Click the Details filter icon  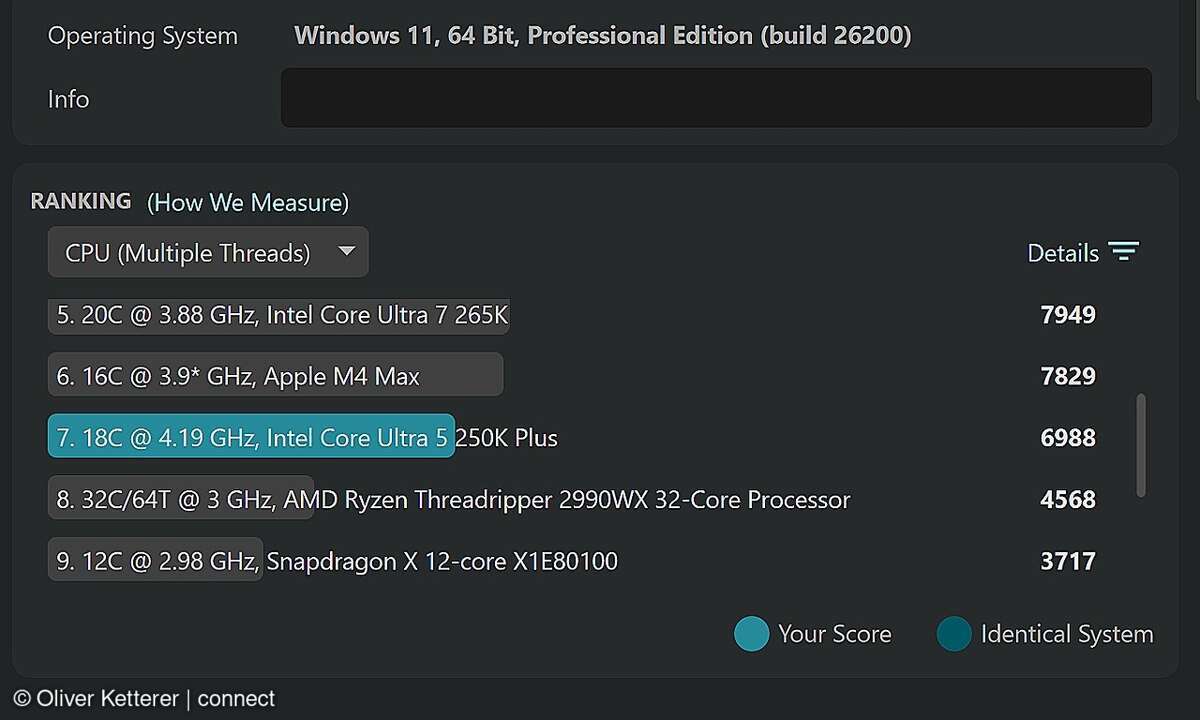point(1124,252)
